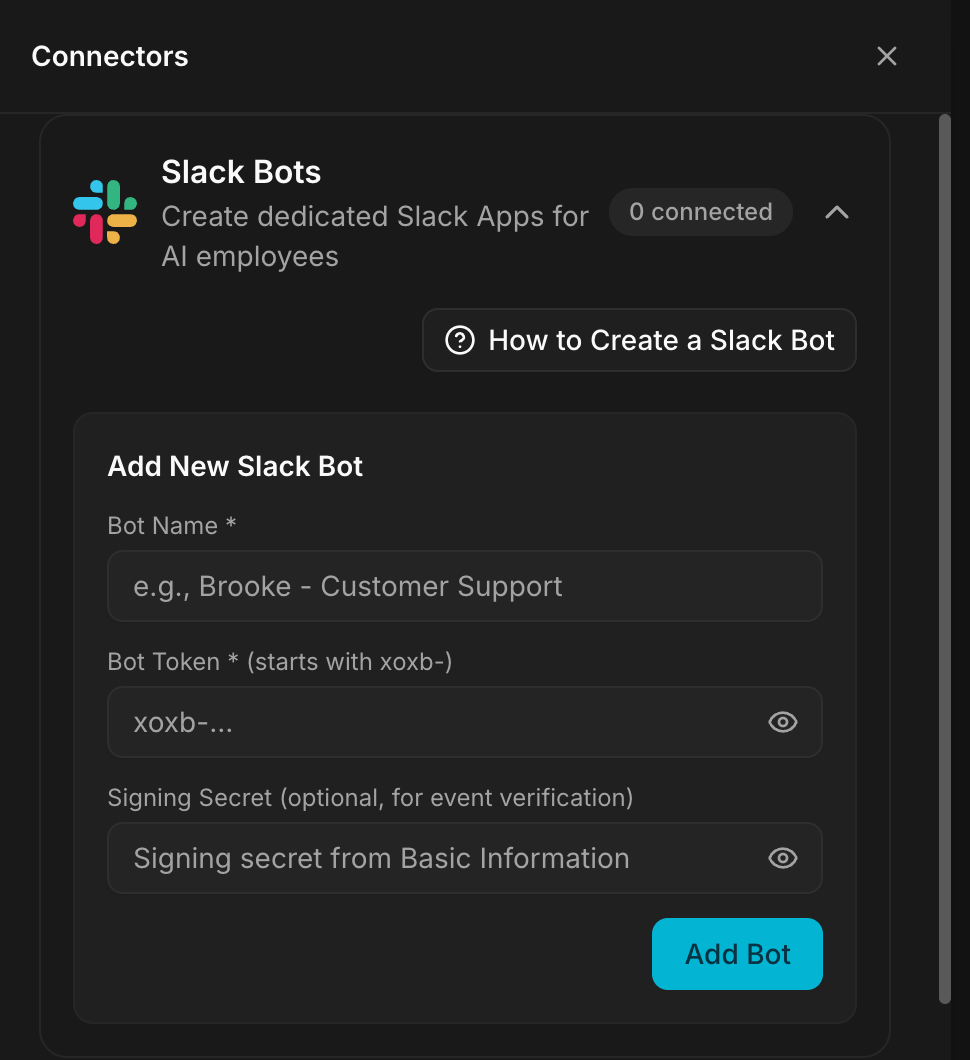The image size is (970, 1060).
Task: Focus the Bot Name input field
Action: click(465, 586)
